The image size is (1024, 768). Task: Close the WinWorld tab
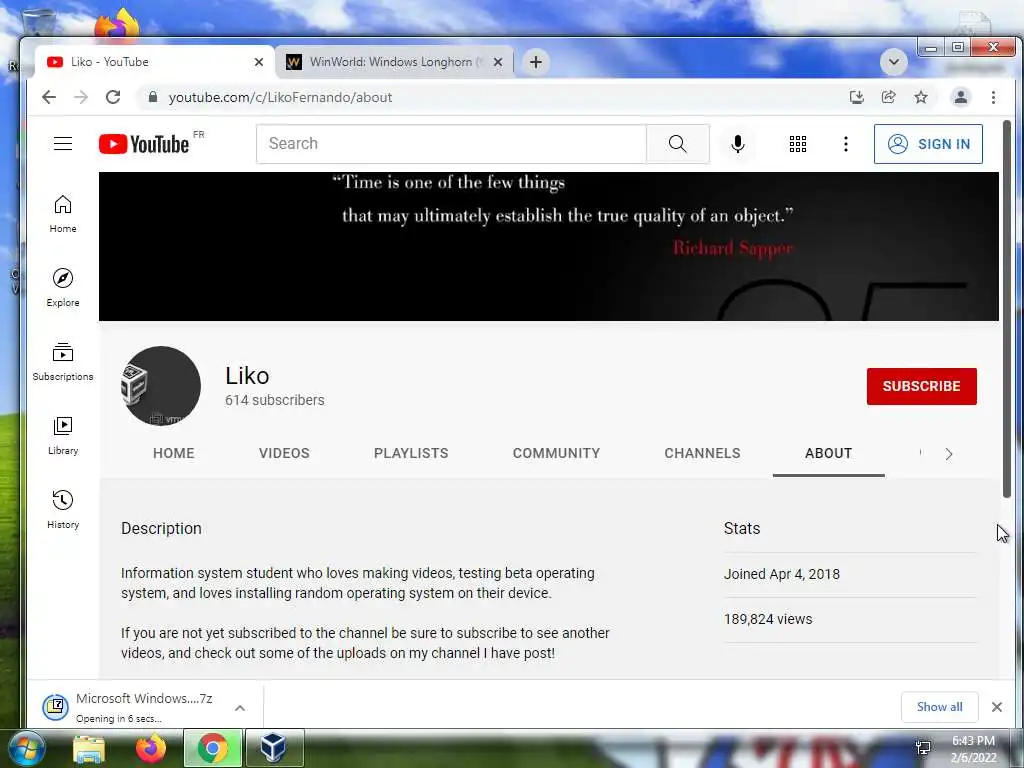tap(498, 62)
